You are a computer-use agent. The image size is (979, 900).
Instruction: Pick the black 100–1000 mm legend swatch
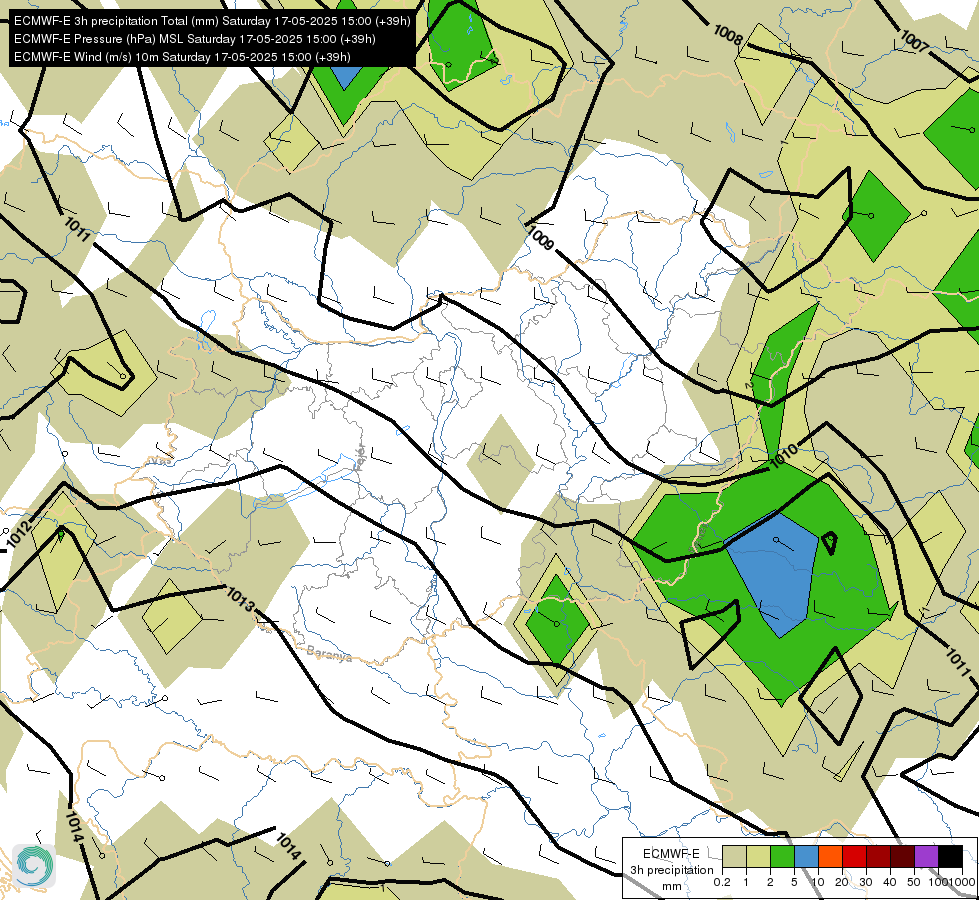pyautogui.click(x=950, y=857)
